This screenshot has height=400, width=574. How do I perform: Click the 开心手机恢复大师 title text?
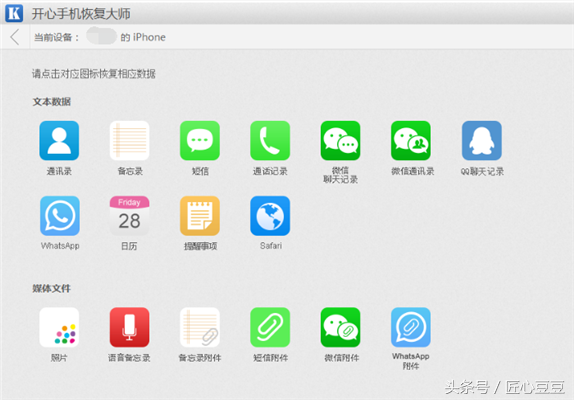coord(81,14)
